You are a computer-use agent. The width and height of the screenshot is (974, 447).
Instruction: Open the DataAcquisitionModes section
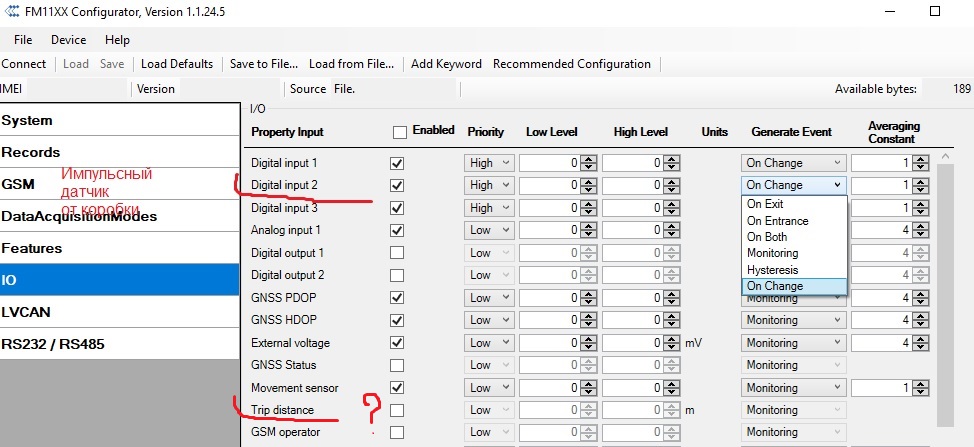pos(78,216)
